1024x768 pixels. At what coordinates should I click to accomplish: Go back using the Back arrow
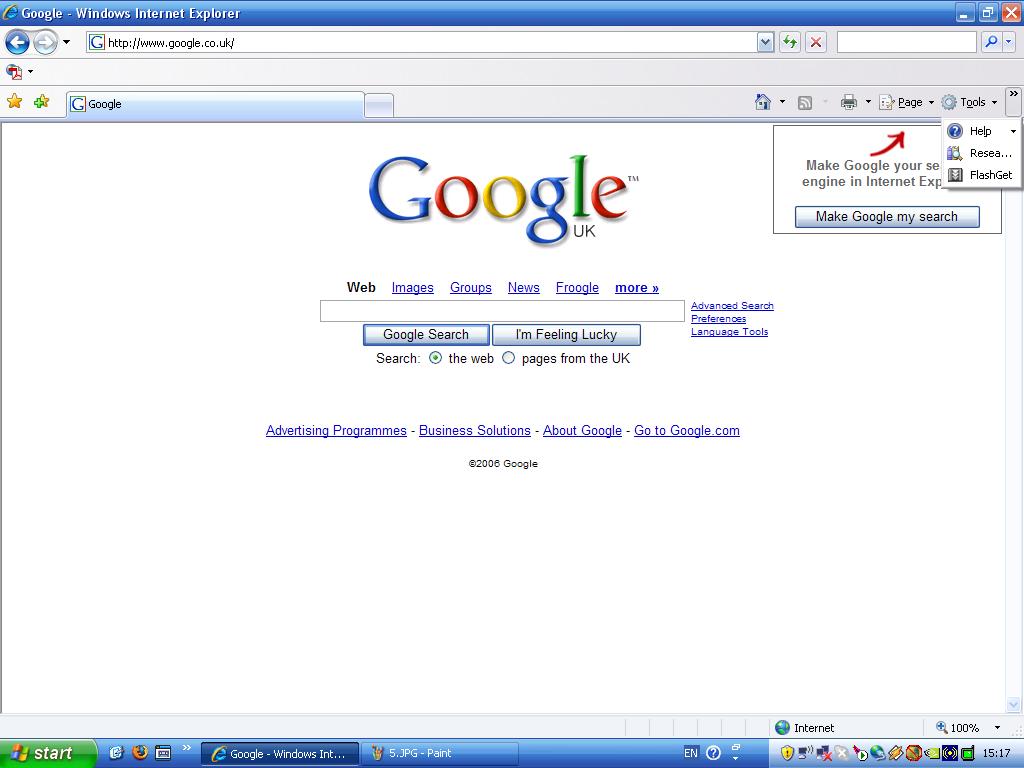(17, 43)
